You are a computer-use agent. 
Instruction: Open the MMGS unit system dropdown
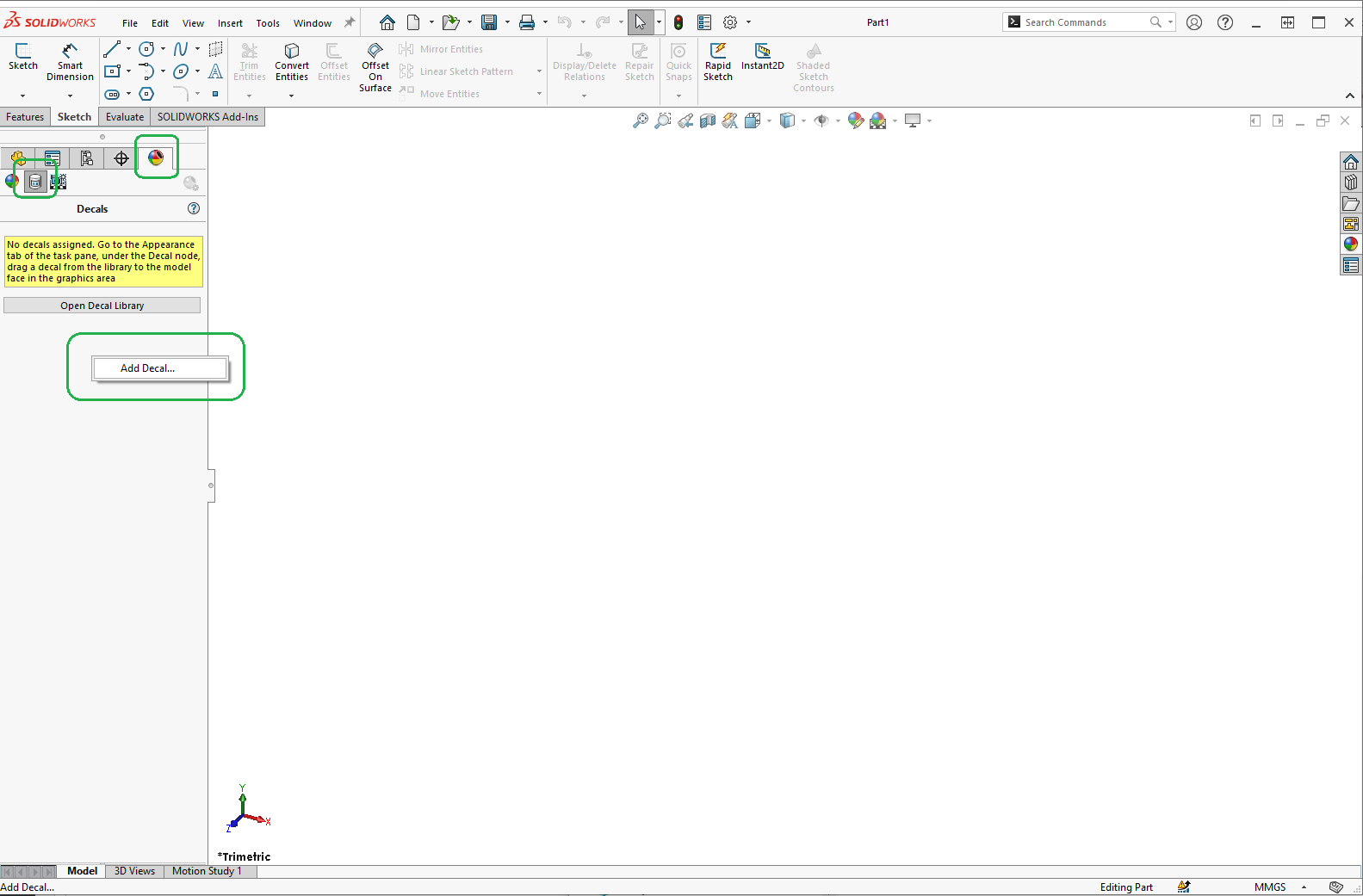pyautogui.click(x=1304, y=887)
